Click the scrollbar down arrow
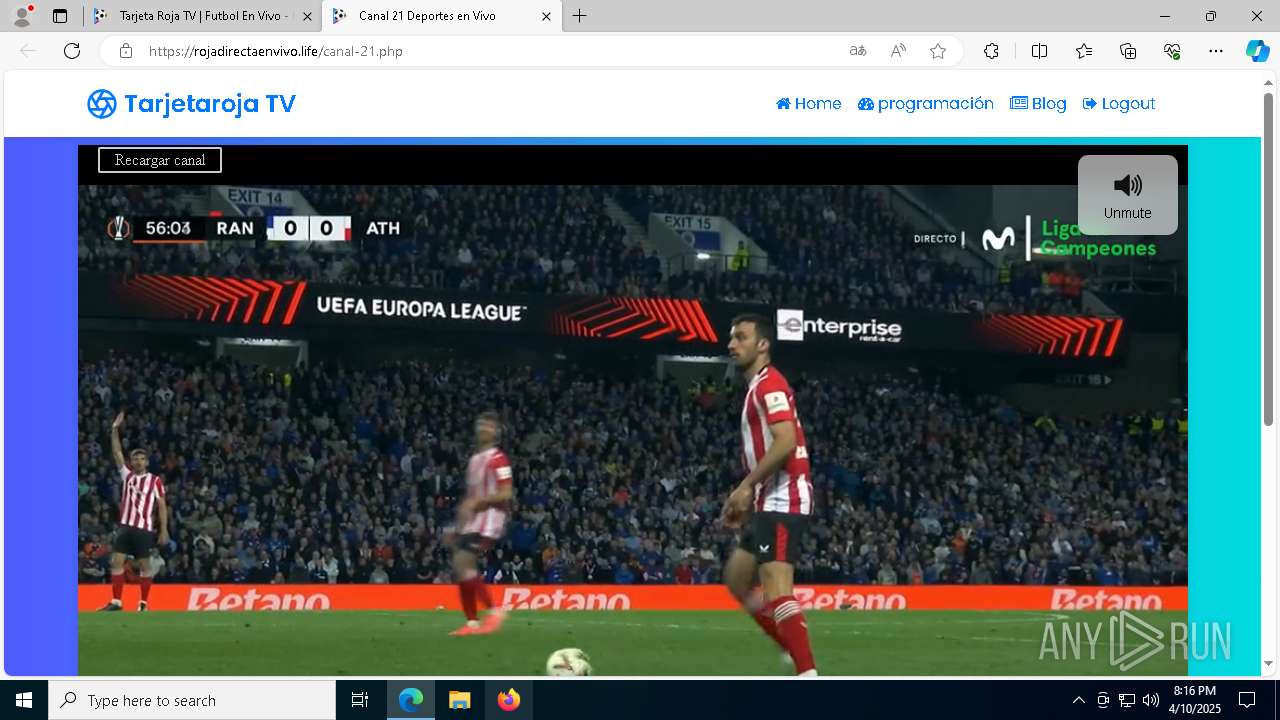 coord(1268,664)
